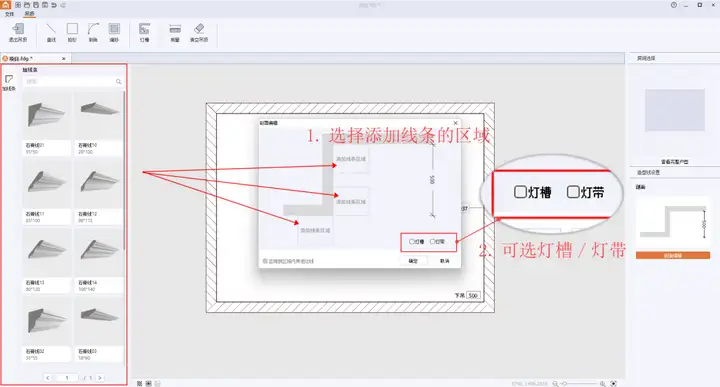Click the magnifier search icon in left panel

click(x=118, y=82)
